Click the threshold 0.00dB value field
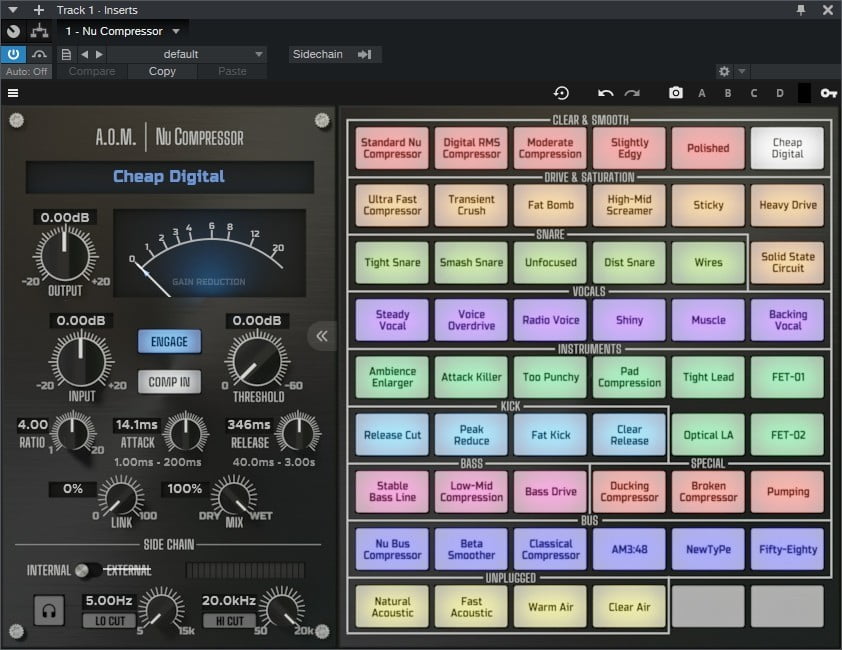842x650 pixels. tap(257, 321)
